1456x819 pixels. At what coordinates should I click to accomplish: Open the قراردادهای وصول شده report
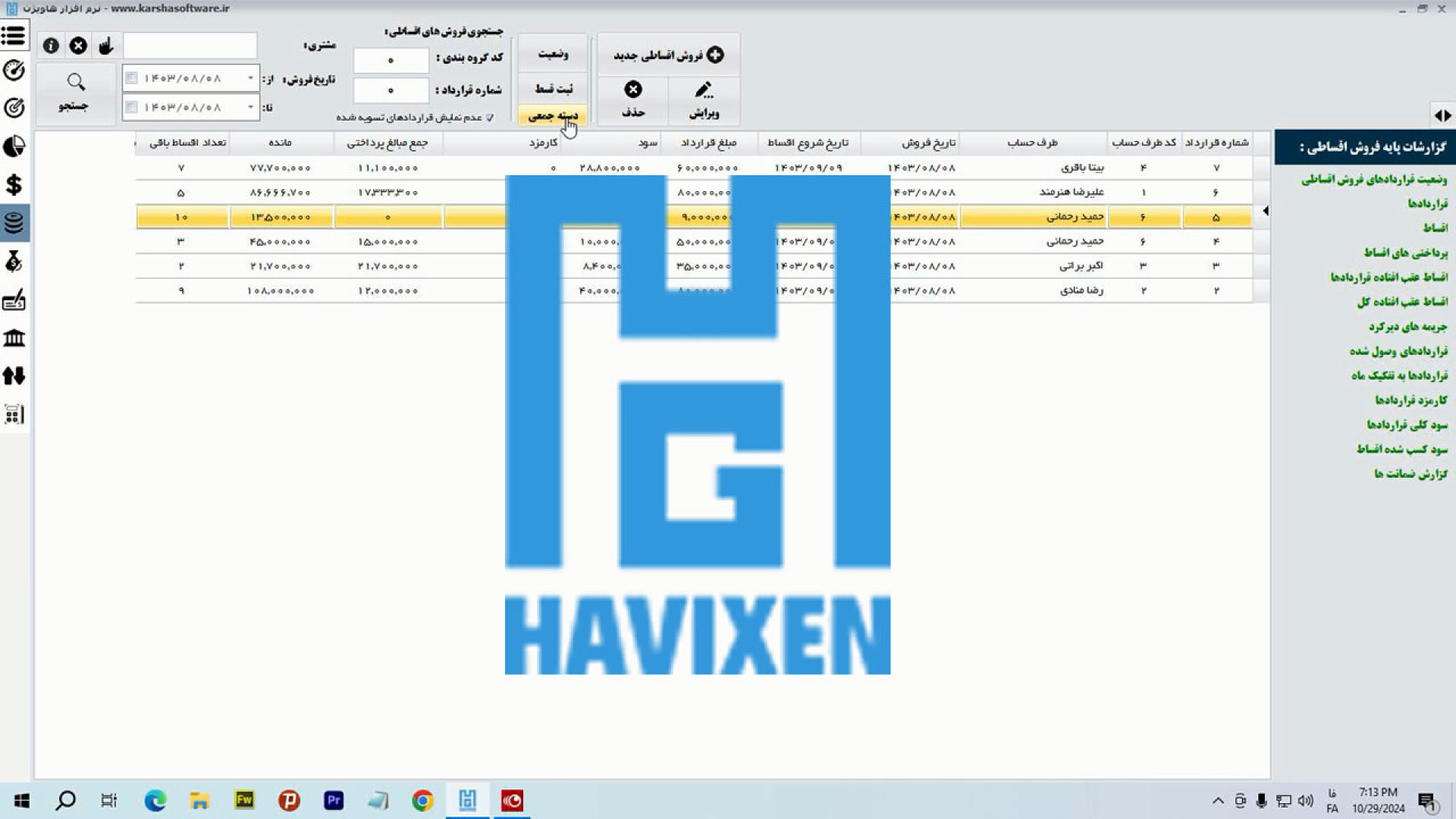coord(1399,351)
